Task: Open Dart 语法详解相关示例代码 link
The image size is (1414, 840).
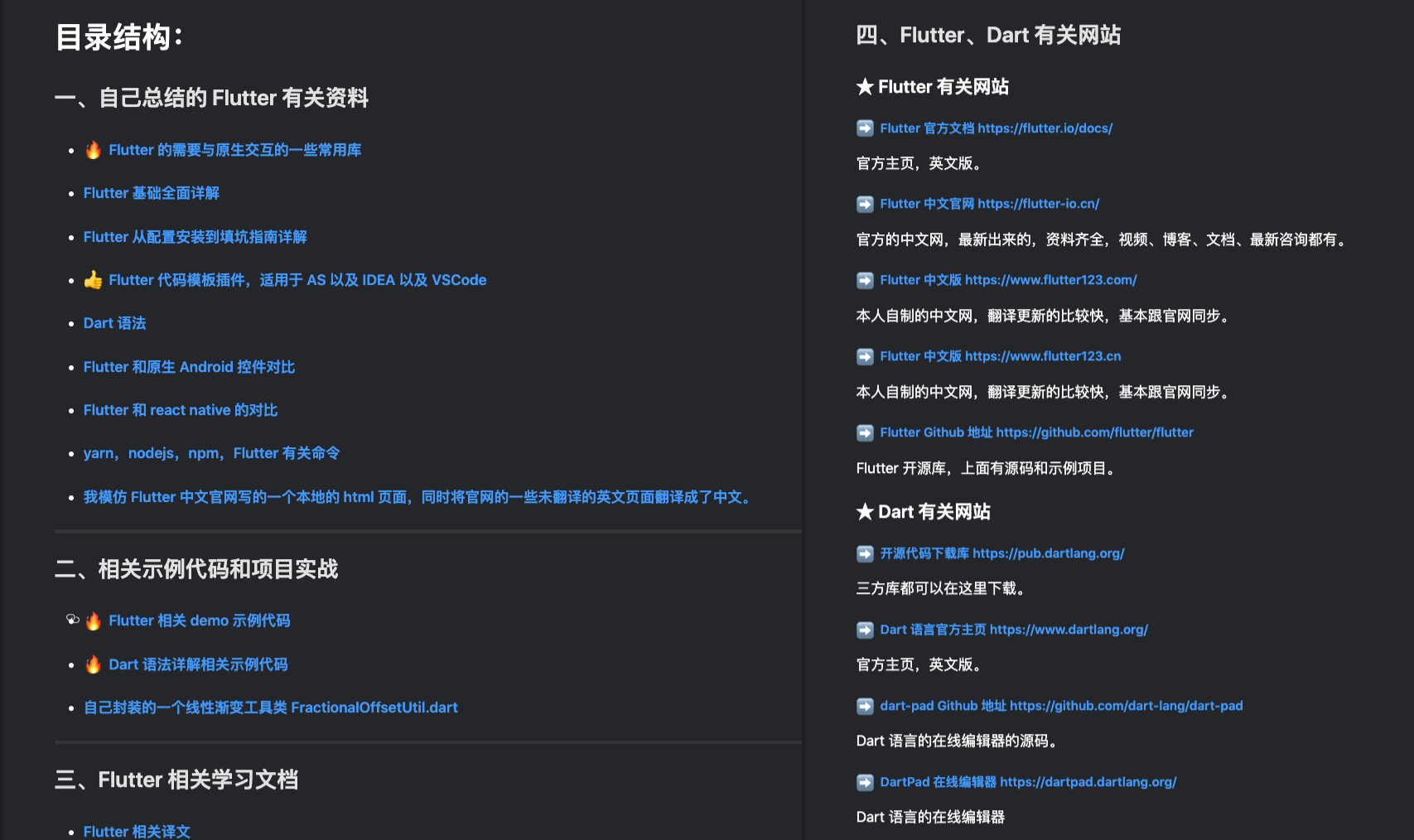Action: [199, 664]
